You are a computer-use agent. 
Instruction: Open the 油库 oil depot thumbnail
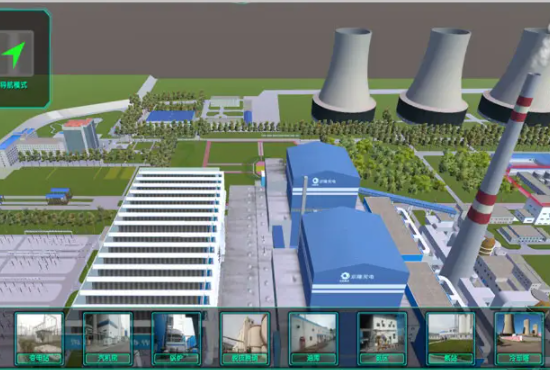click(x=313, y=339)
